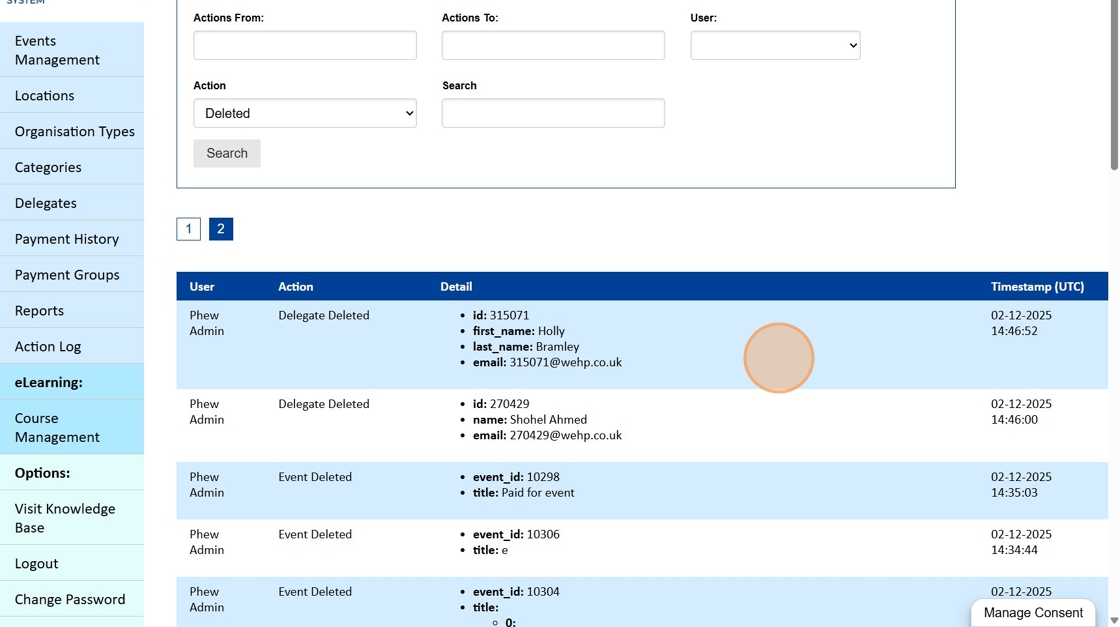The height and width of the screenshot is (627, 1120).
Task: Expand the User dropdown
Action: click(x=775, y=45)
